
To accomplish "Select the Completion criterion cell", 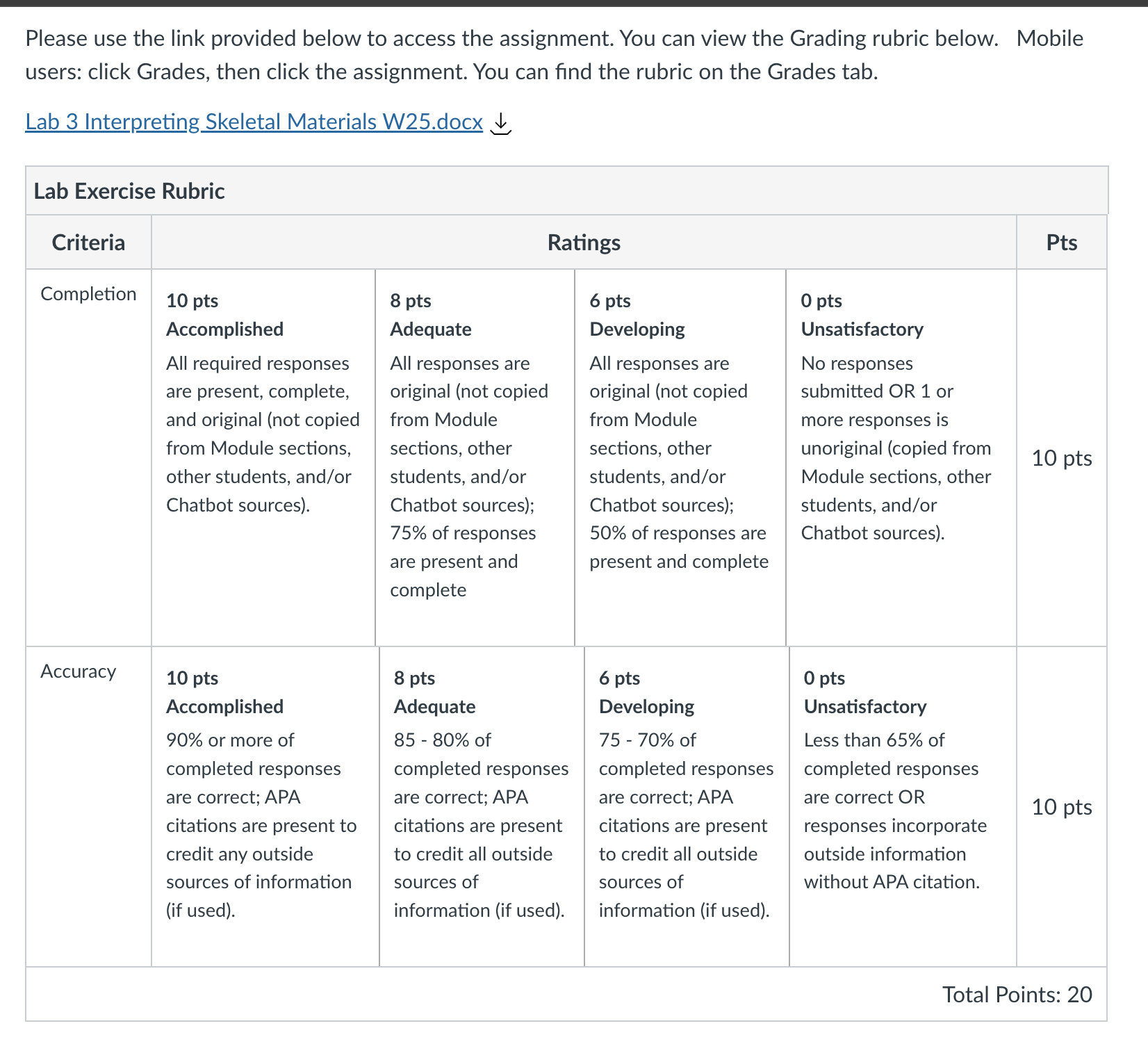I will (88, 457).
